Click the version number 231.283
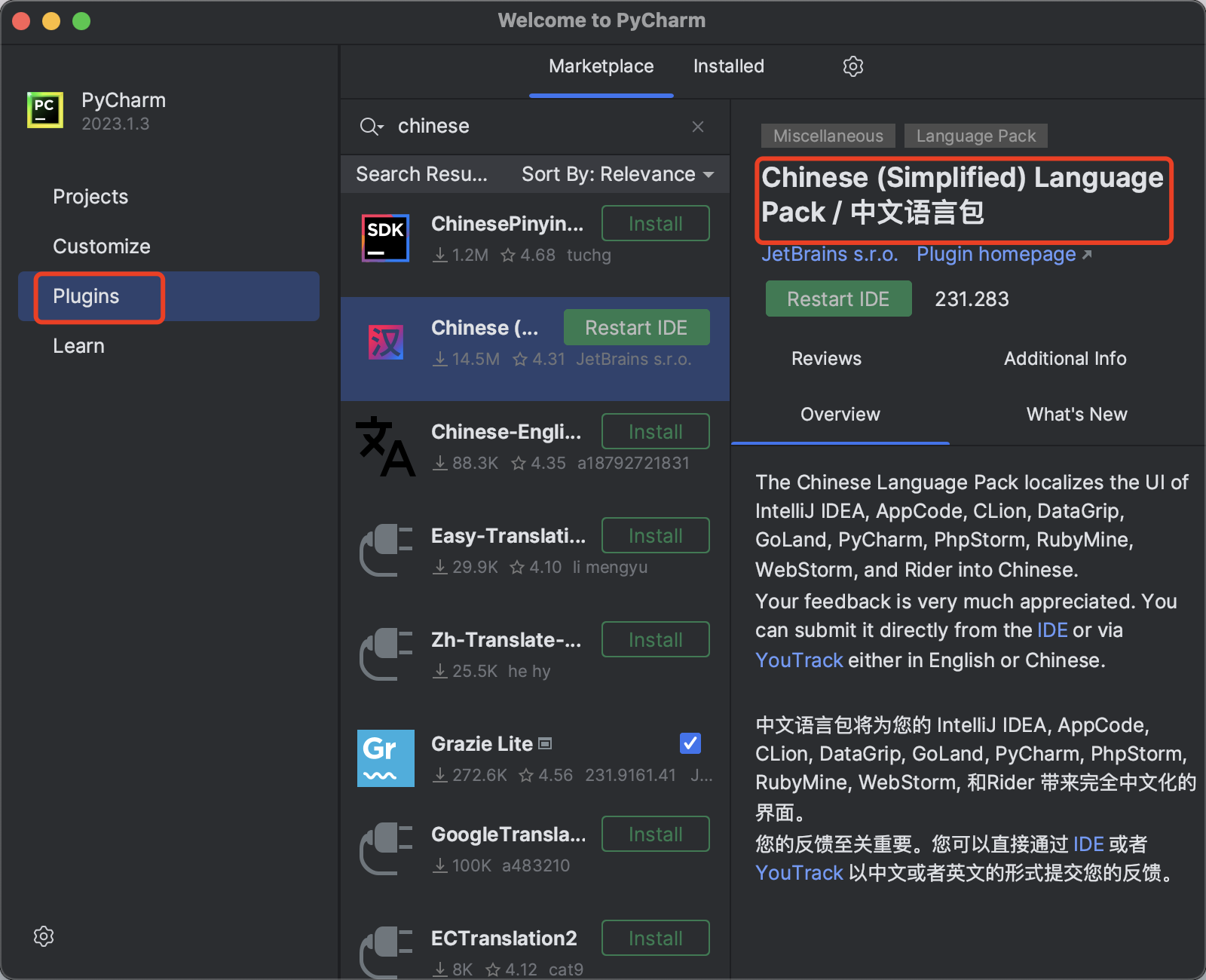 point(972,299)
